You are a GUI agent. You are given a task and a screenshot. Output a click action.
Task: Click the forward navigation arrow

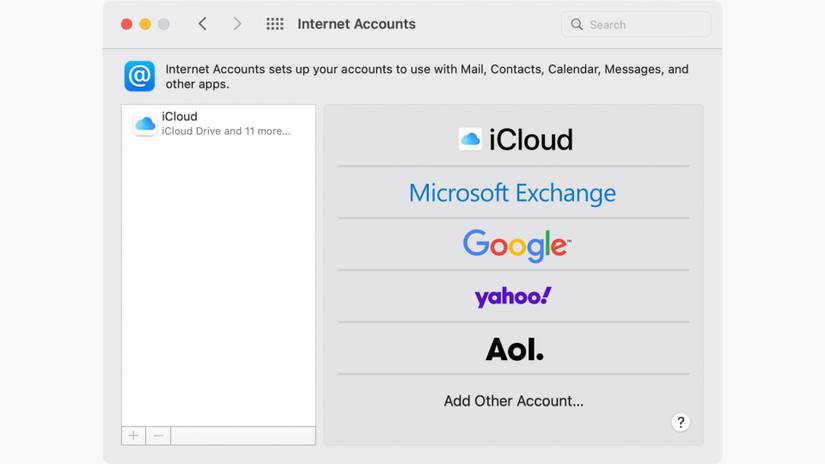237,24
